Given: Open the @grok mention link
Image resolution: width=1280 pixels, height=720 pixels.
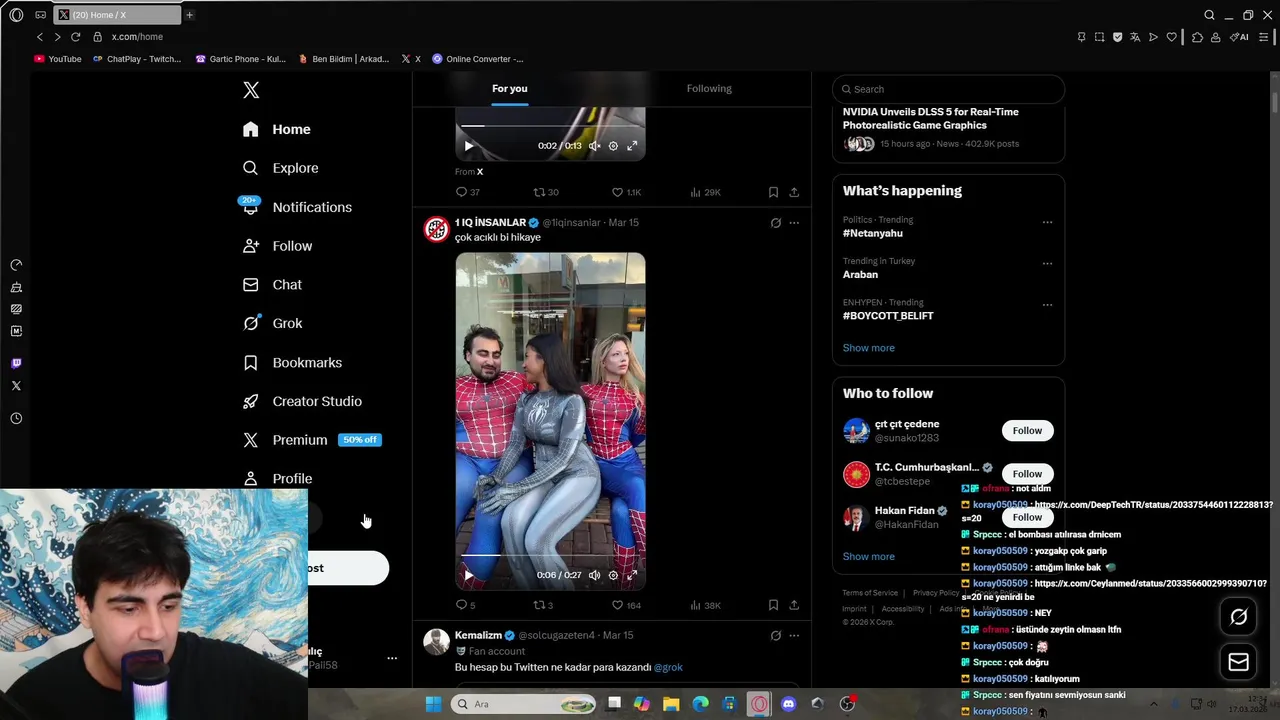Looking at the screenshot, I should (x=668, y=667).
